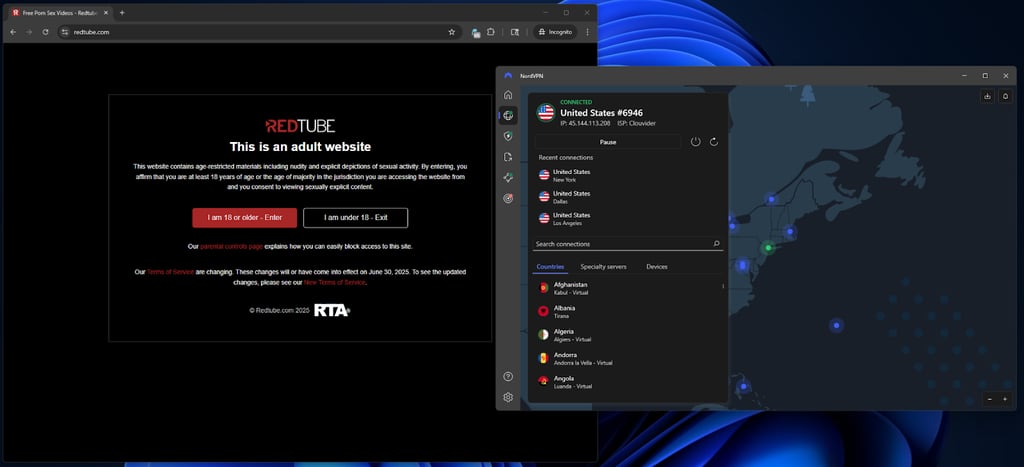Click the browser Forward arrow
Screen dimensions: 1024x467
29,32
